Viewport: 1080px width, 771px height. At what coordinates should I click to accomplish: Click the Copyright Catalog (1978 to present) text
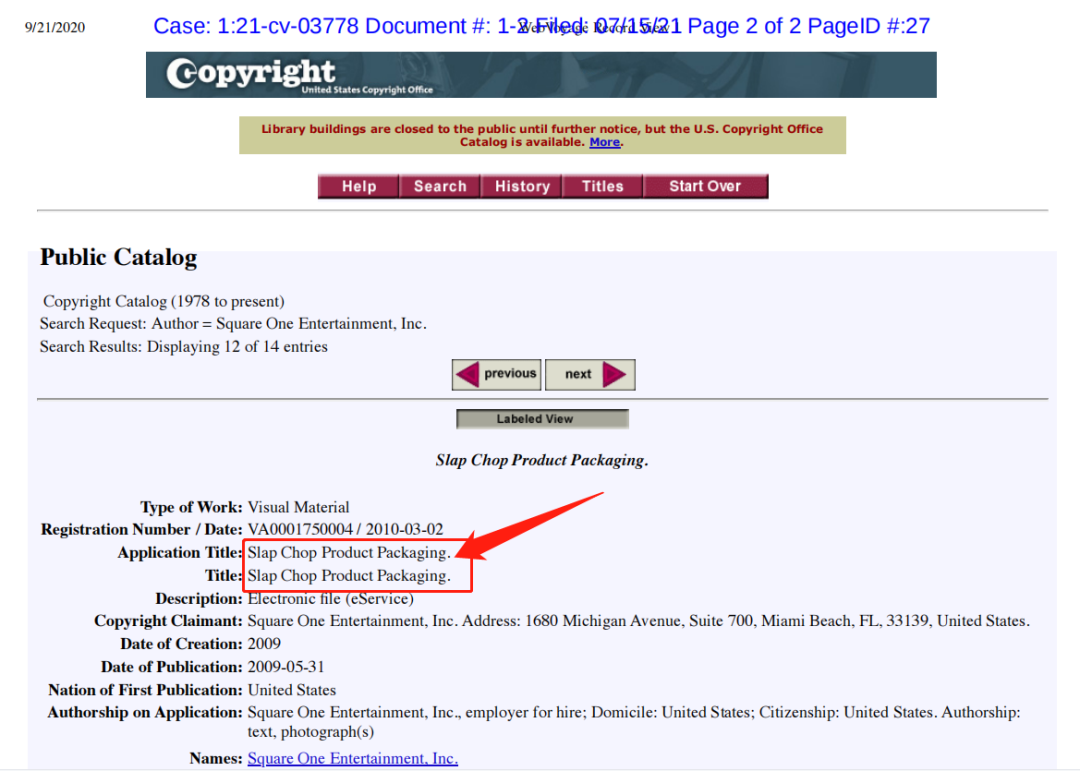(x=164, y=301)
